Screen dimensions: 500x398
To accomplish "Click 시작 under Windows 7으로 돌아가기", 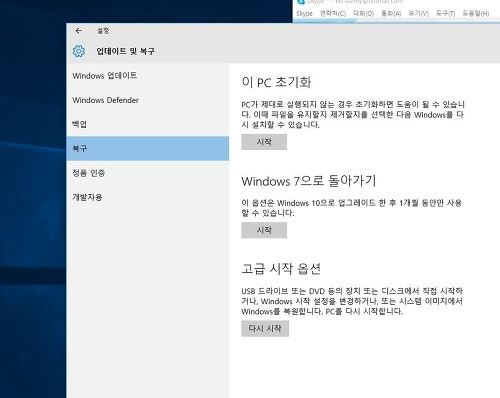I will [264, 230].
